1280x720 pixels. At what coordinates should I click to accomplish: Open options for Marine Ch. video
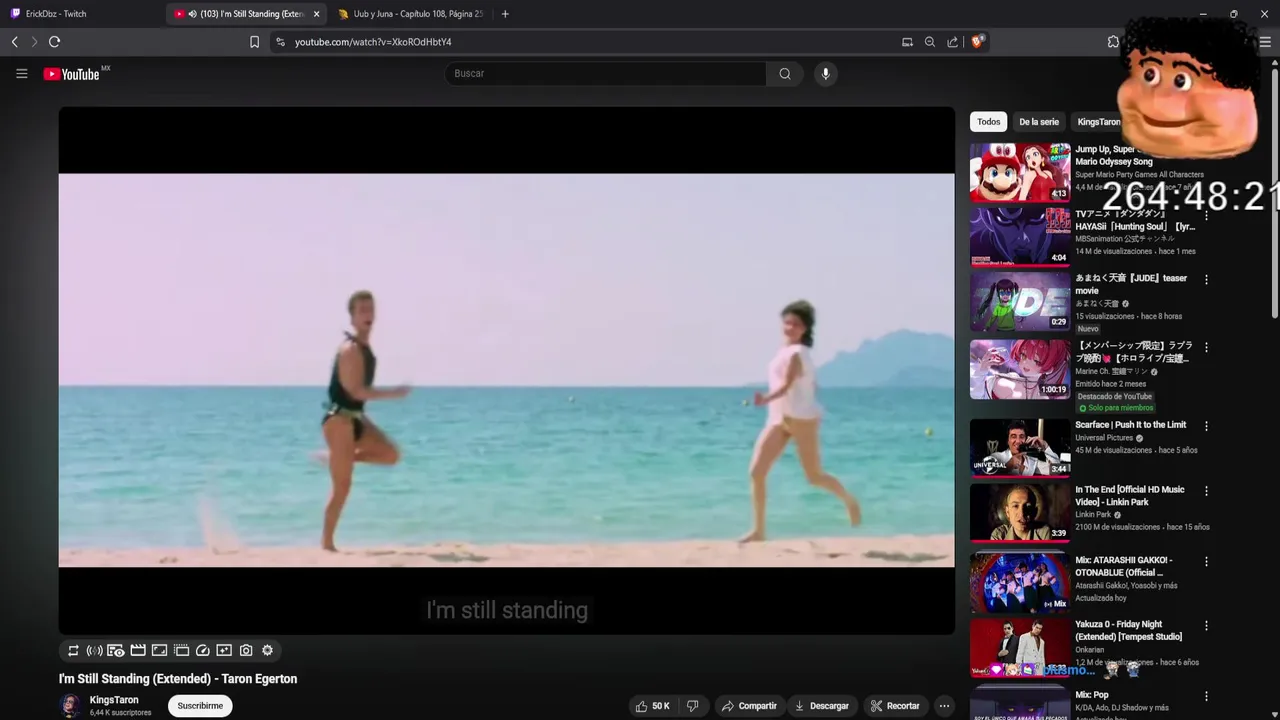pos(1206,347)
